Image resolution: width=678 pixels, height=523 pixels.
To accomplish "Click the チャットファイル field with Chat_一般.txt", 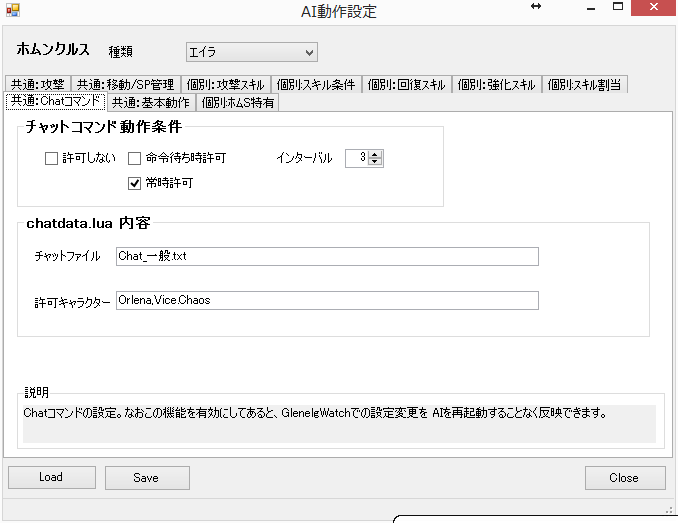I will click(x=327, y=256).
